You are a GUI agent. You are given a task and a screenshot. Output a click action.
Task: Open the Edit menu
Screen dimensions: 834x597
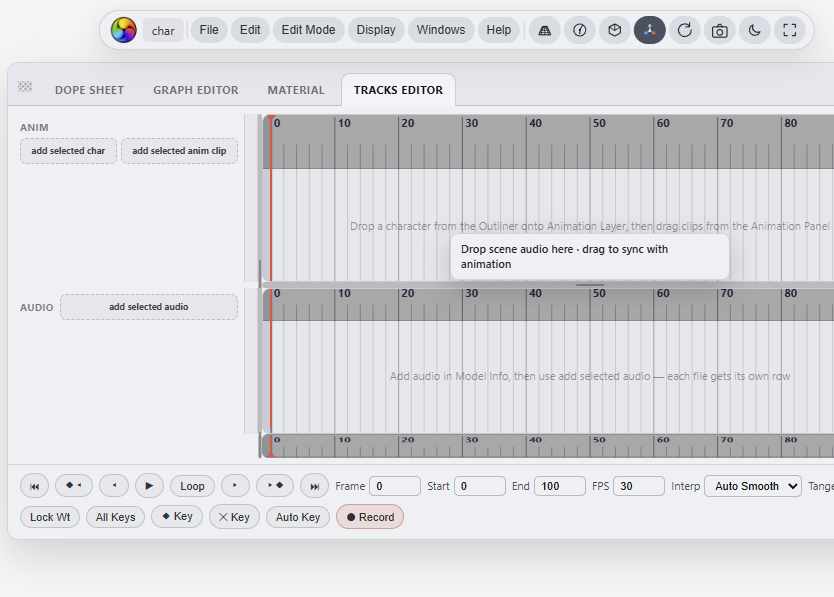(x=250, y=30)
